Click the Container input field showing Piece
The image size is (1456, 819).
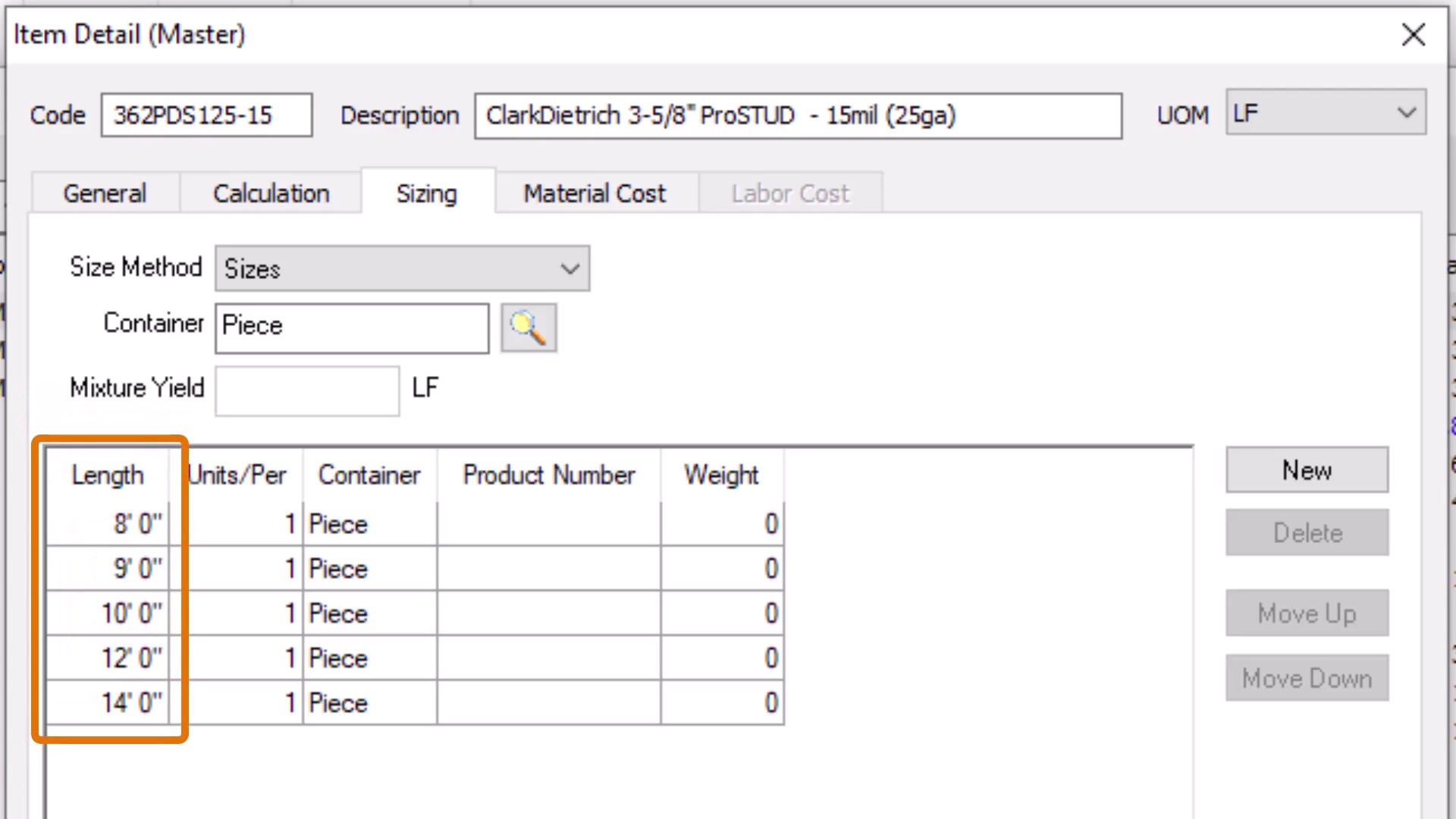[x=351, y=328]
